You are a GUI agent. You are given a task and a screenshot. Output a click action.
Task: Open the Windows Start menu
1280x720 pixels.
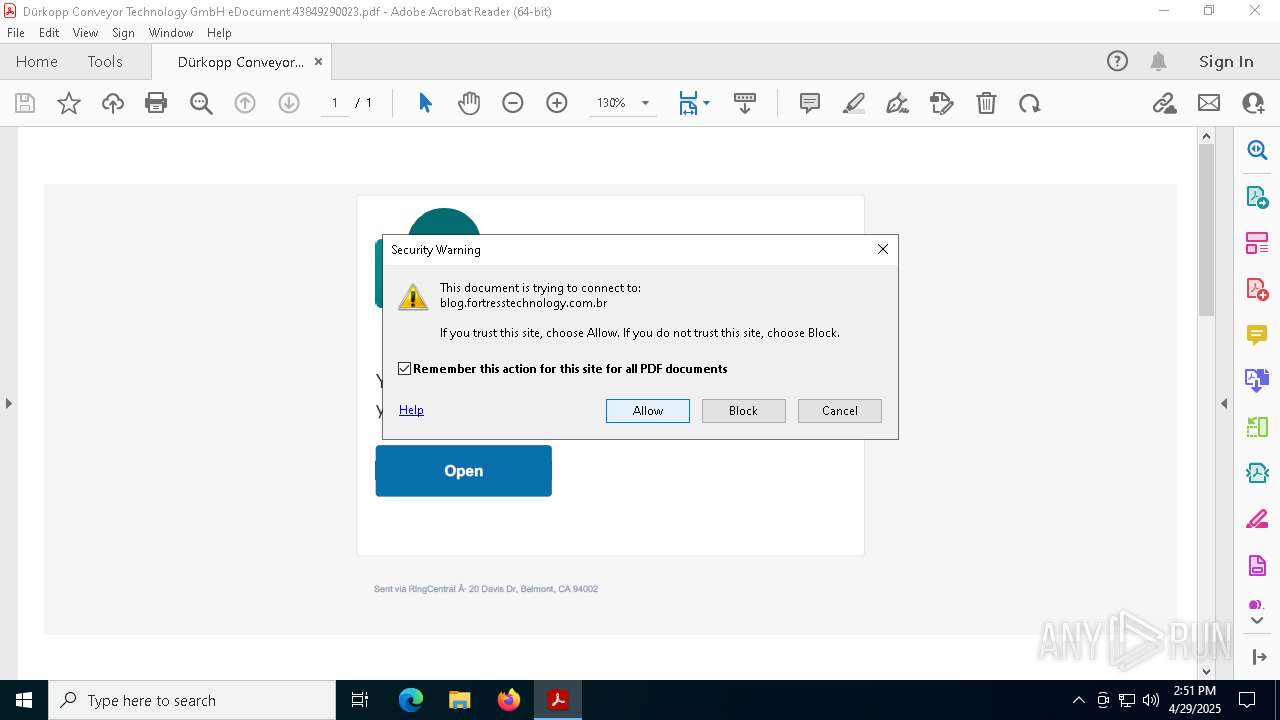[x=24, y=700]
